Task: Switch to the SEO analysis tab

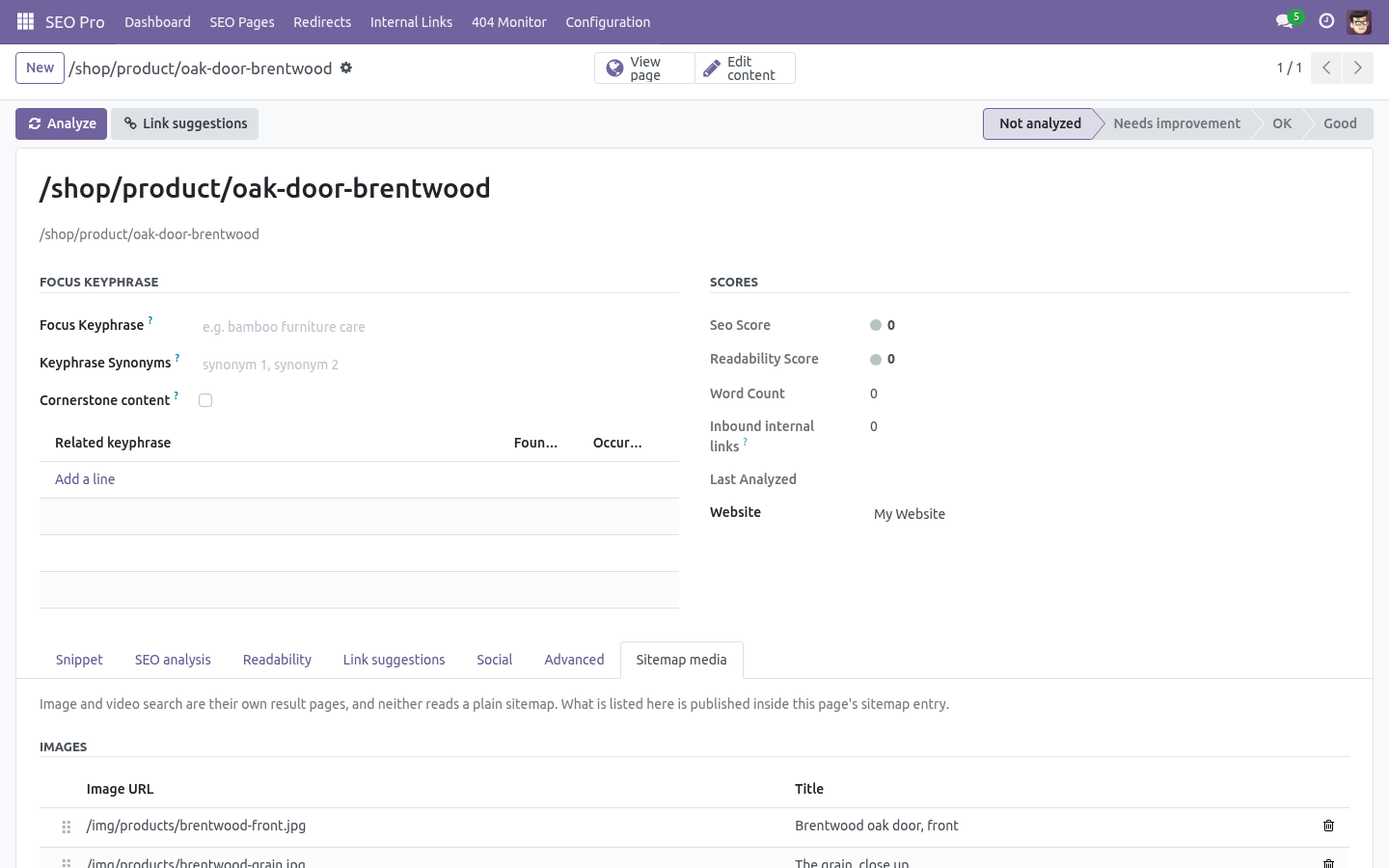Action: point(173,660)
